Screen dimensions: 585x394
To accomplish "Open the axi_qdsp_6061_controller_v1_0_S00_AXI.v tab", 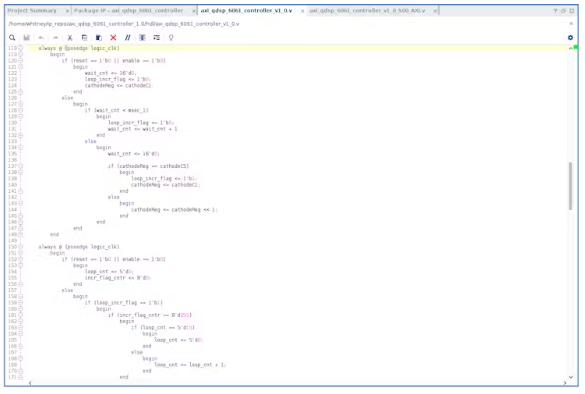I will coord(367,10).
